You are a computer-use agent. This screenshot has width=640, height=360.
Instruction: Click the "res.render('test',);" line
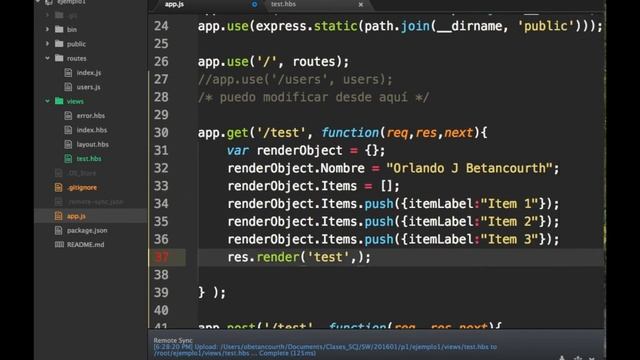click(299, 257)
